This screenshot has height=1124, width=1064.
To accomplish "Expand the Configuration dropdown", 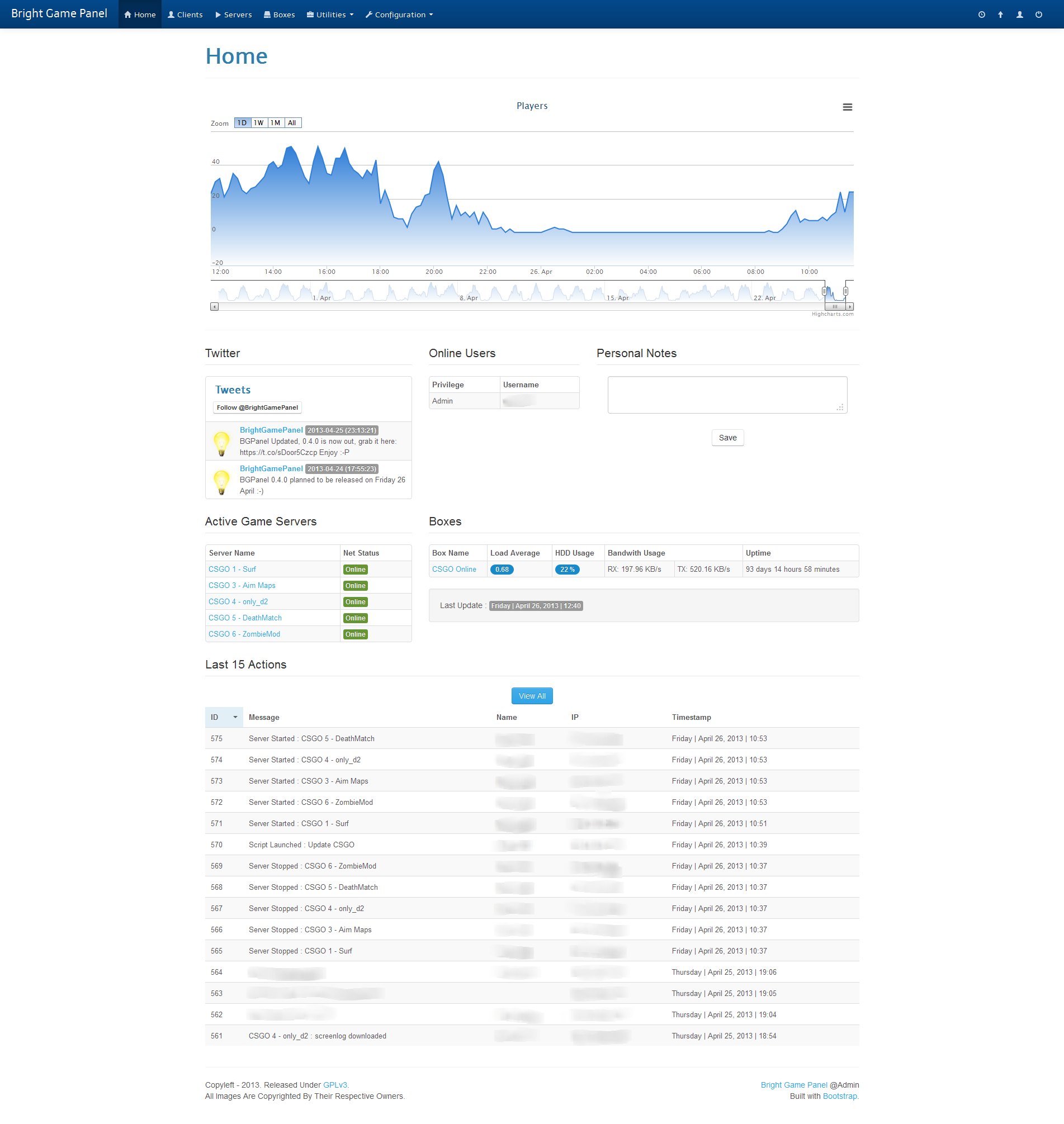I will 399,14.
